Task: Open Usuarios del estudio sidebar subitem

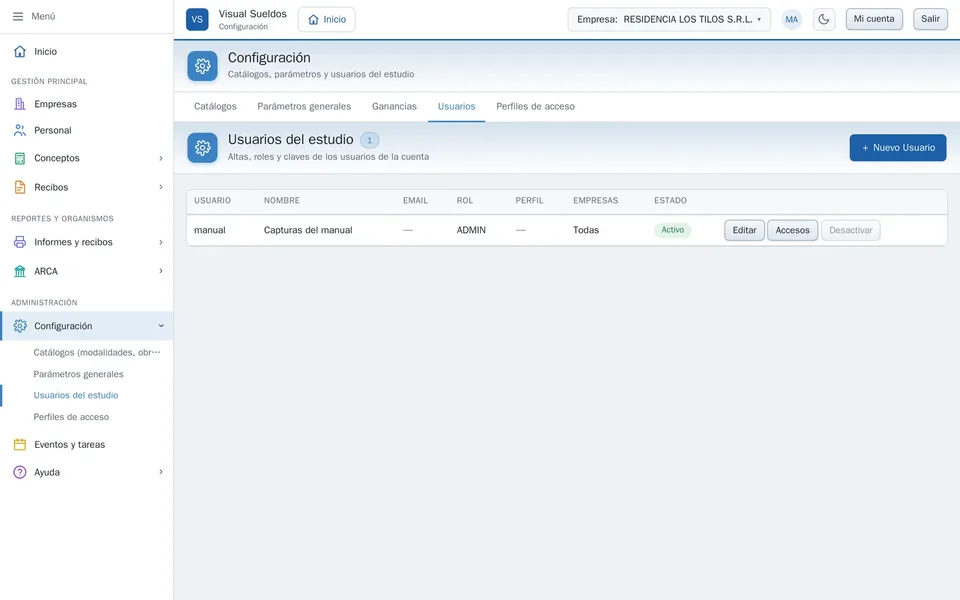Action: point(76,396)
